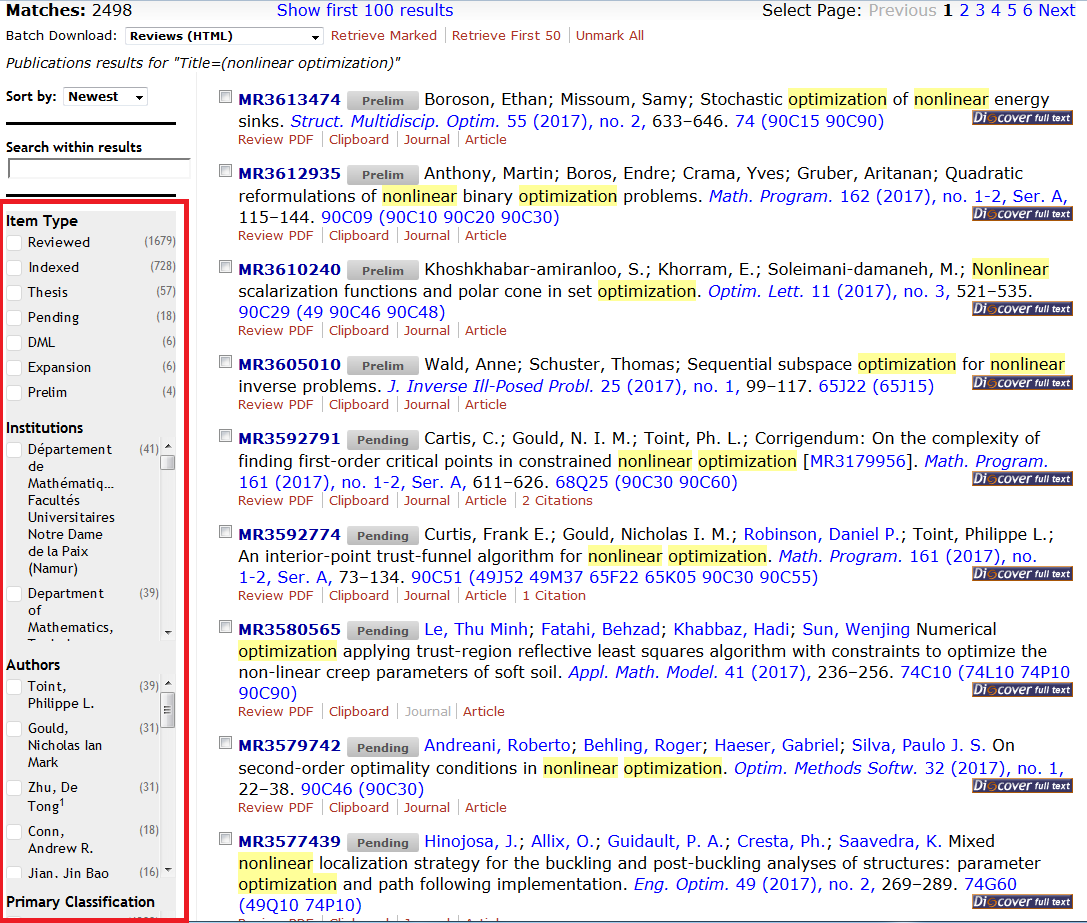Mark the checkbox for result MR3613474
The height and width of the screenshot is (923, 1087).
[x=225, y=99]
